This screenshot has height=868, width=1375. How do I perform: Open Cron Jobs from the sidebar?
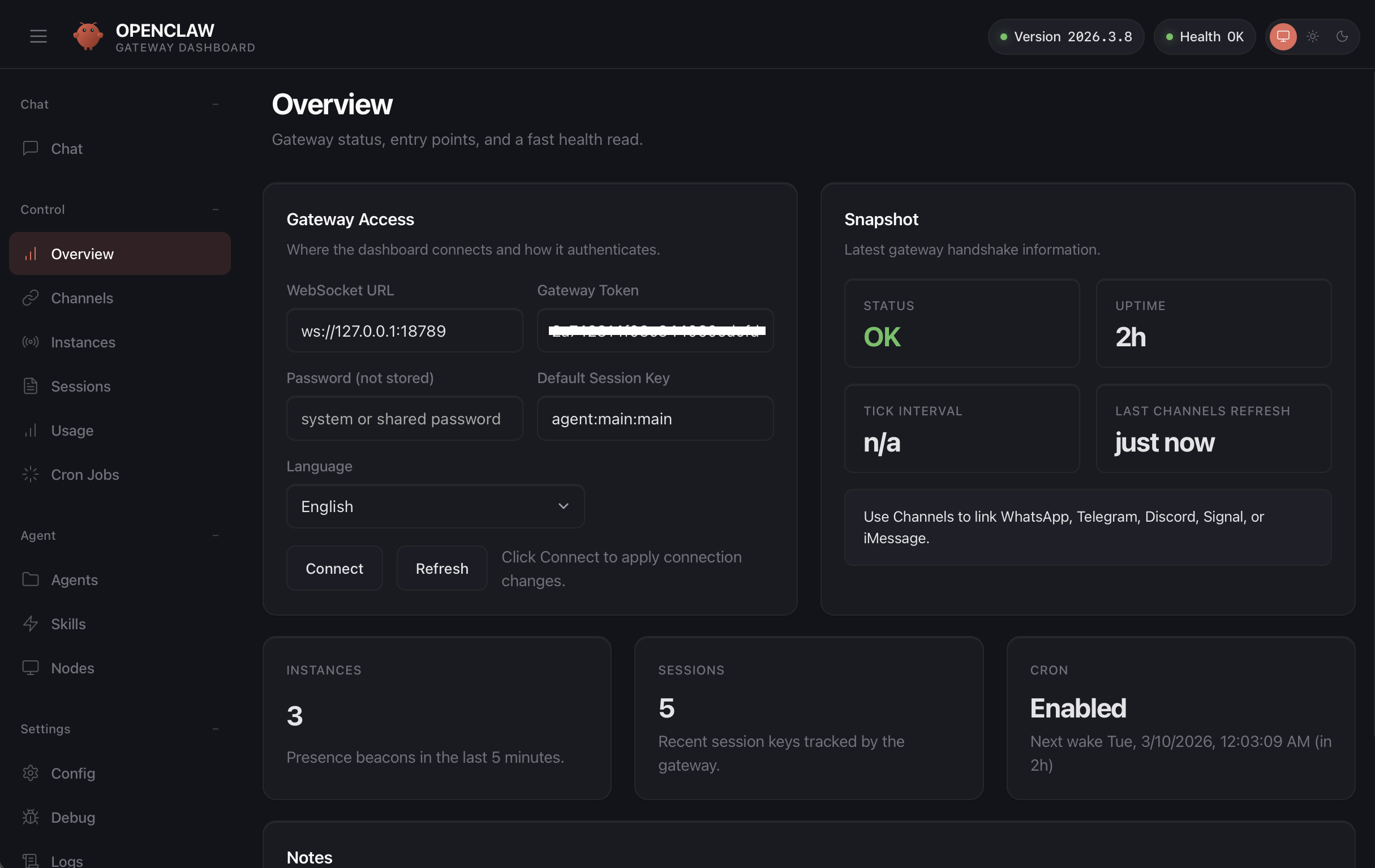(84, 475)
